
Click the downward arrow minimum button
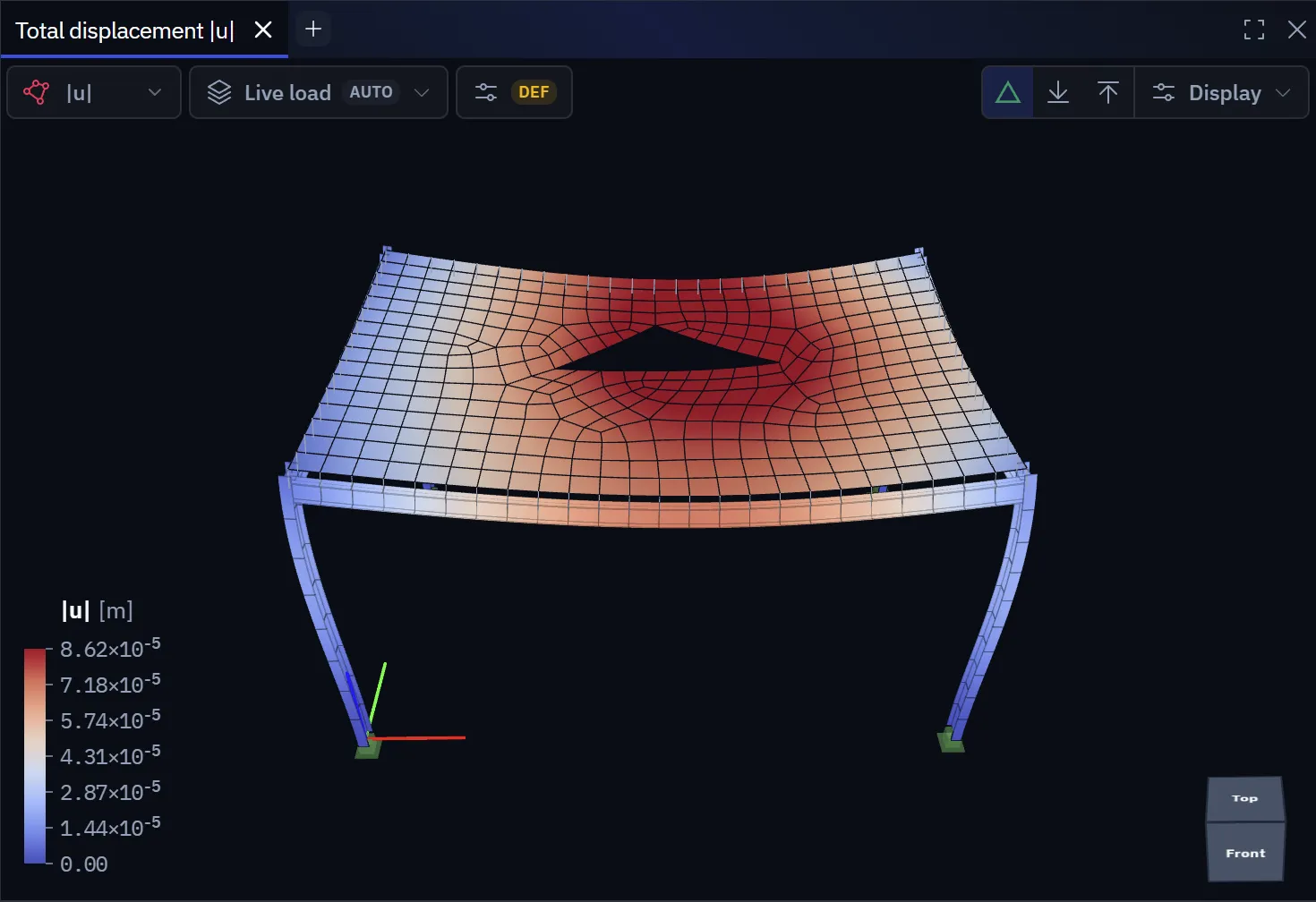(x=1058, y=92)
